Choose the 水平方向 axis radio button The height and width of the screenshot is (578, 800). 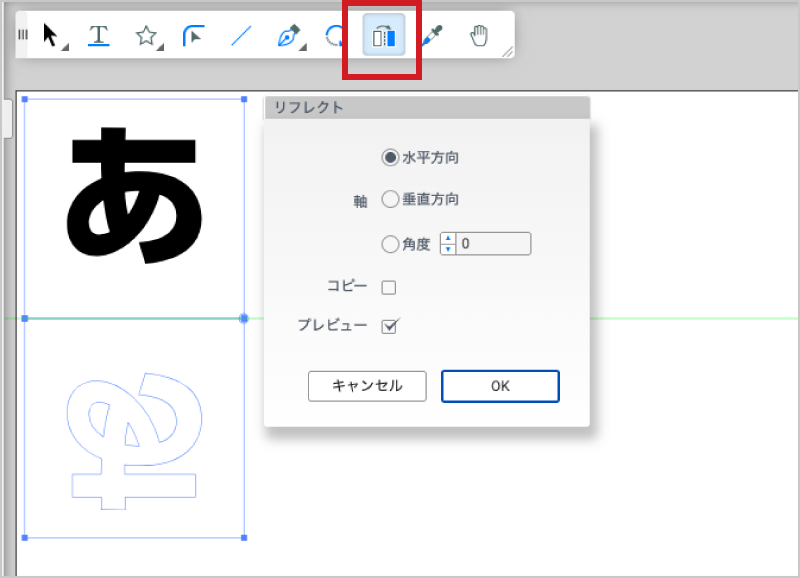coord(390,157)
